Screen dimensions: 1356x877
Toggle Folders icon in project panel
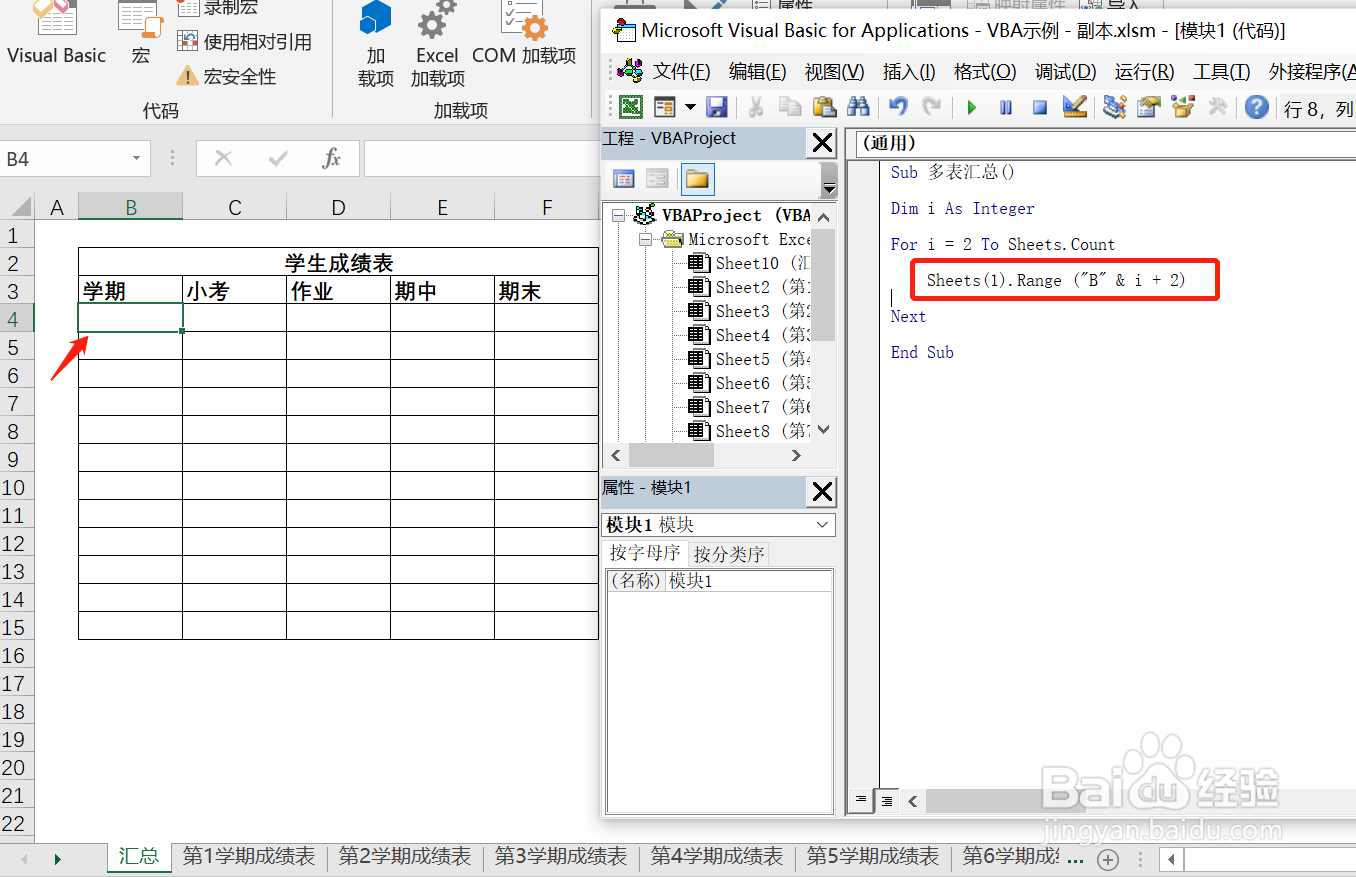[x=697, y=179]
